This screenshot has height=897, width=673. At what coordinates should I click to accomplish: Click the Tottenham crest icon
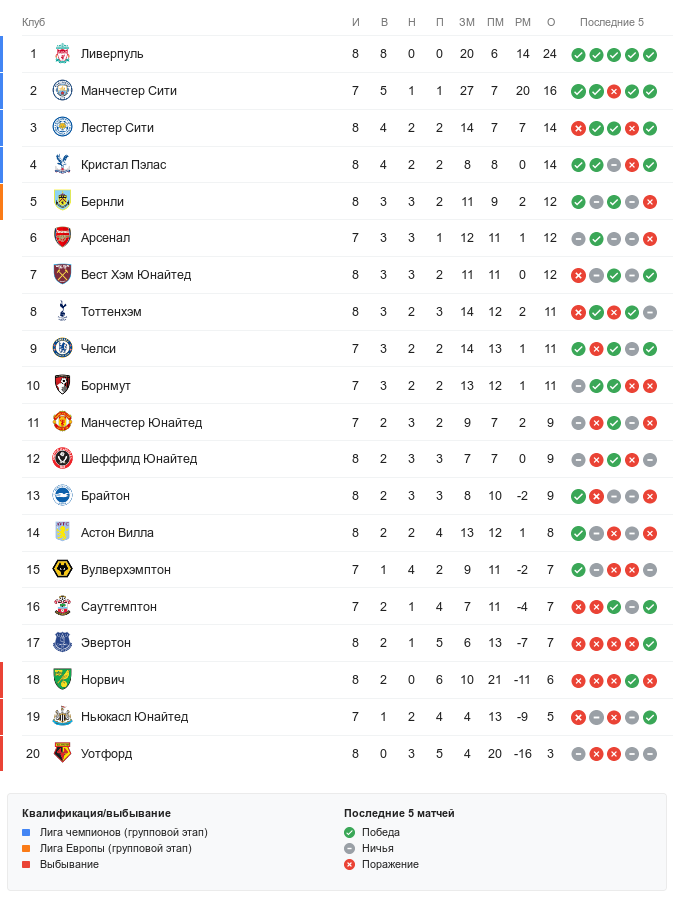(62, 312)
